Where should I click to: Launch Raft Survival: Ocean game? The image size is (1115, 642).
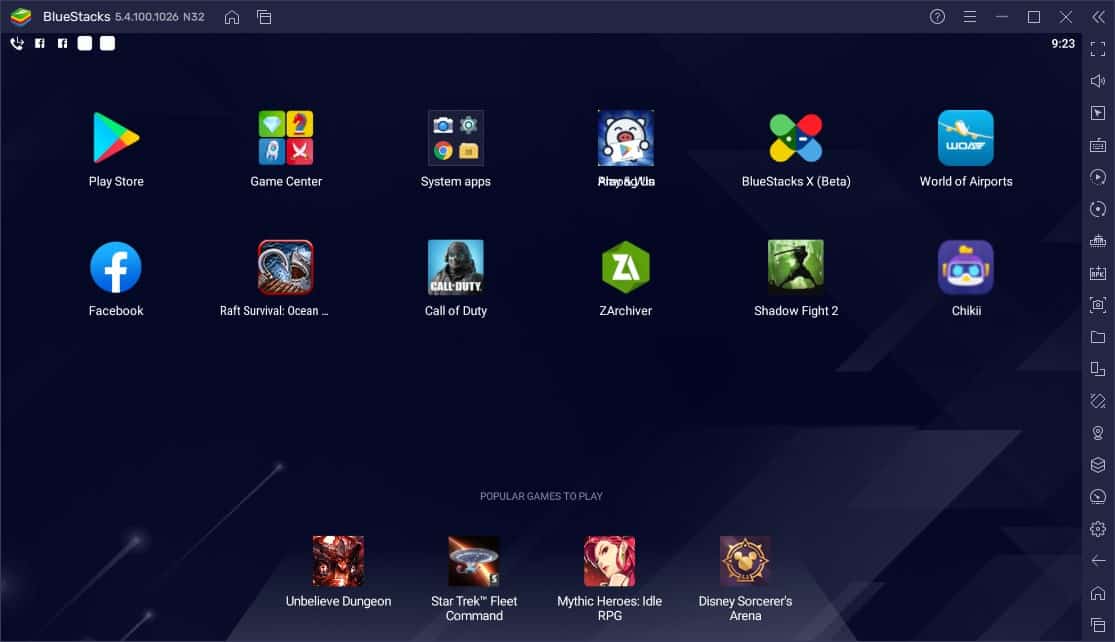[286, 267]
